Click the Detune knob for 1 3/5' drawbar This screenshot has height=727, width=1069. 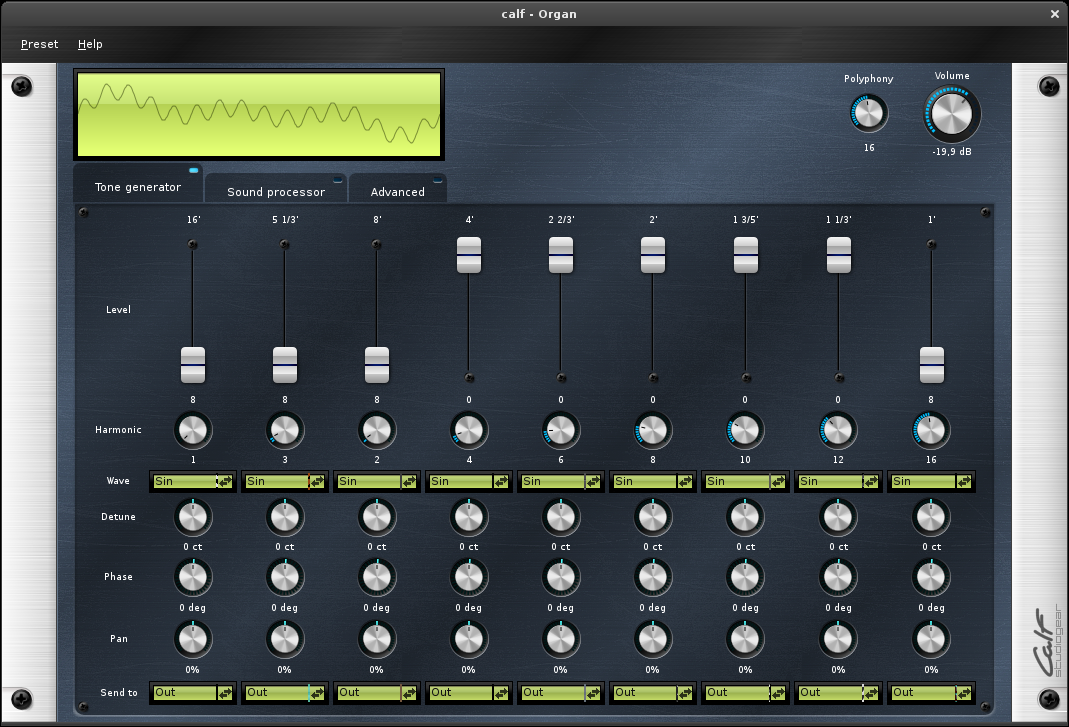pos(746,518)
